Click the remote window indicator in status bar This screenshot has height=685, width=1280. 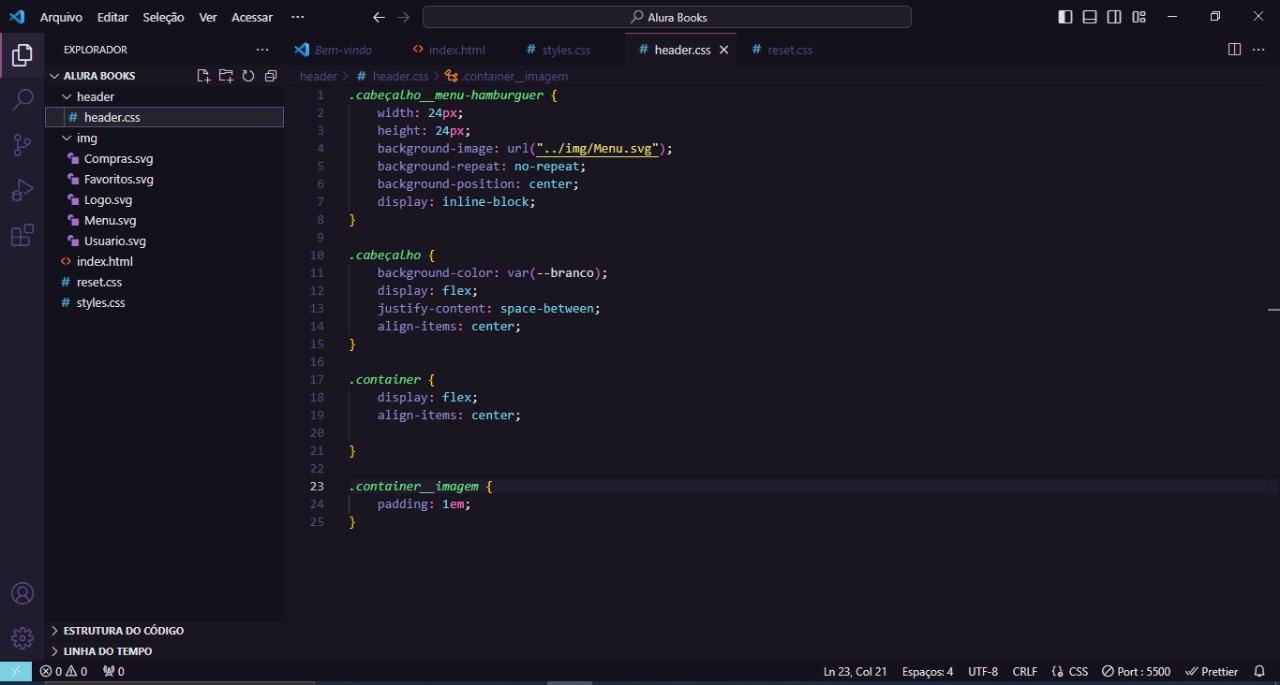click(x=16, y=672)
